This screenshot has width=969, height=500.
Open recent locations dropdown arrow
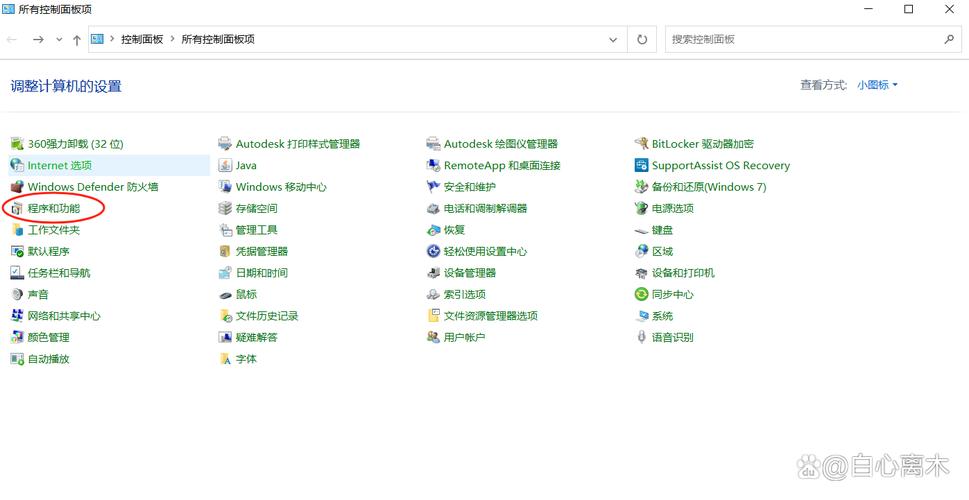(59, 40)
